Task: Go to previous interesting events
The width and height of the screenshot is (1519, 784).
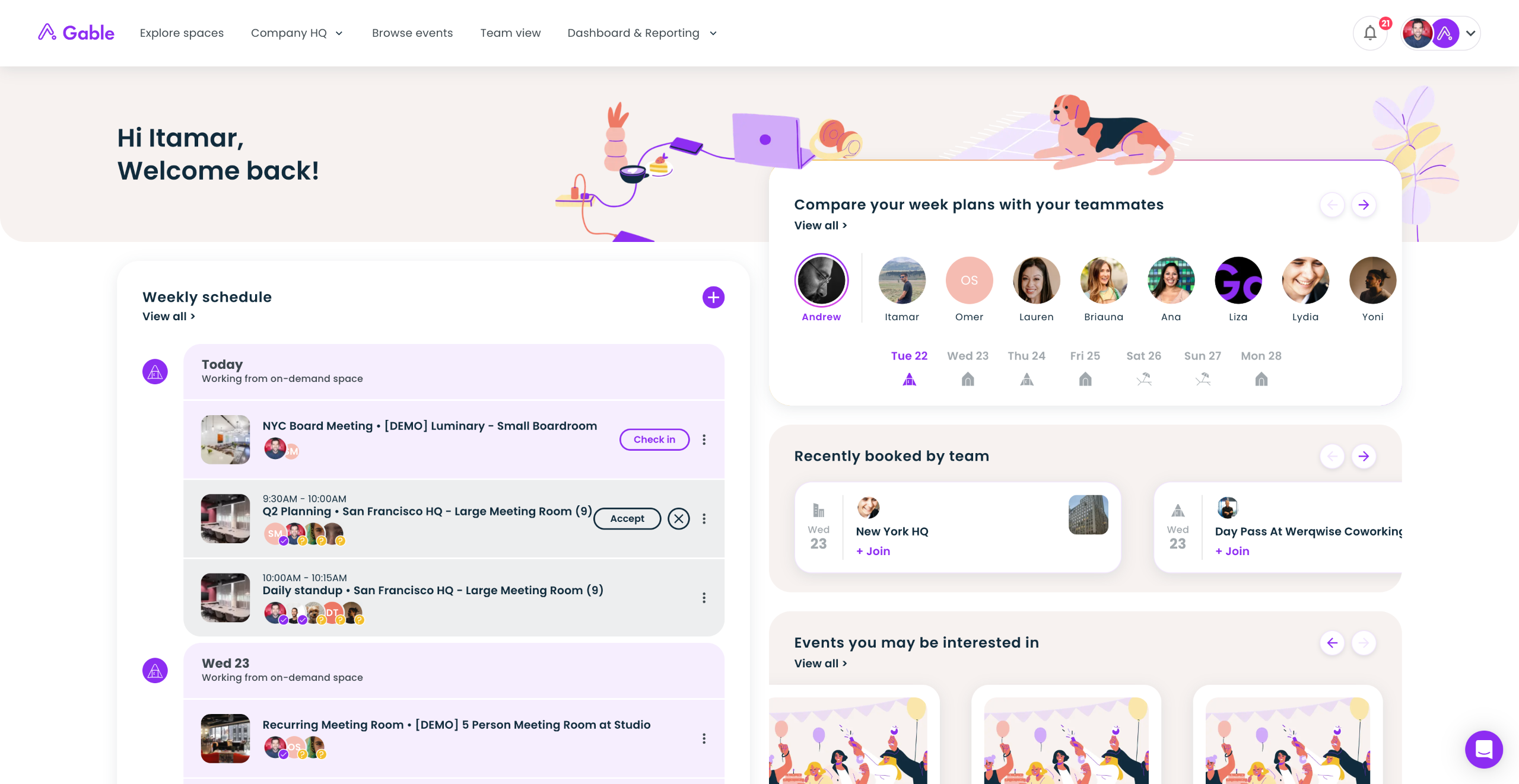Action: [x=1332, y=643]
